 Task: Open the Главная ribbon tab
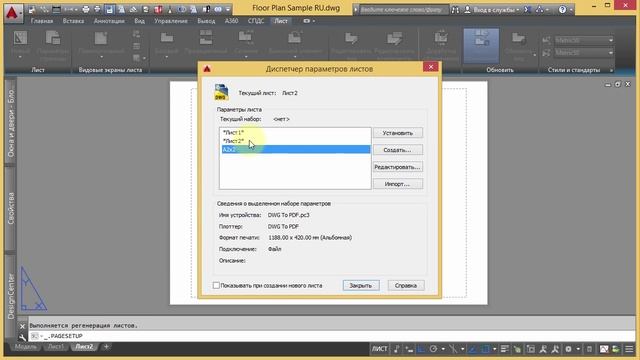(42, 21)
